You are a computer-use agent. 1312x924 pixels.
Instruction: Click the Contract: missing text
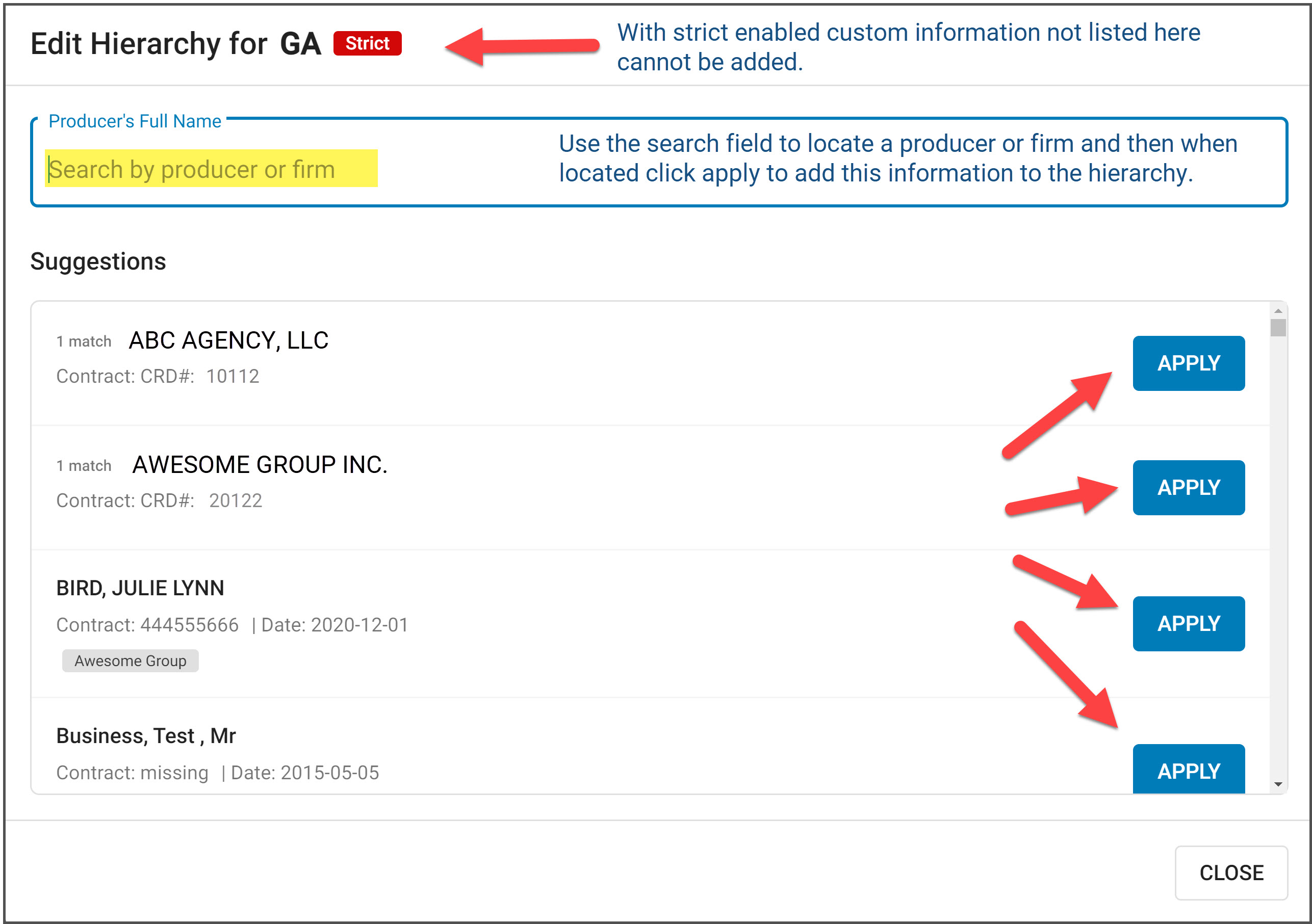coord(132,773)
